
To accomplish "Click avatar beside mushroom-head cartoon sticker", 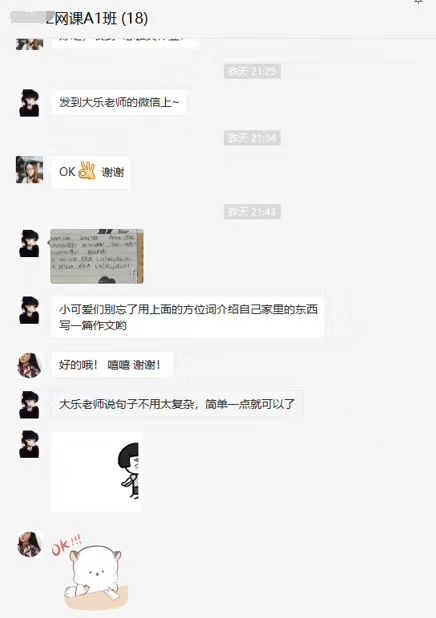I will click(x=30, y=444).
